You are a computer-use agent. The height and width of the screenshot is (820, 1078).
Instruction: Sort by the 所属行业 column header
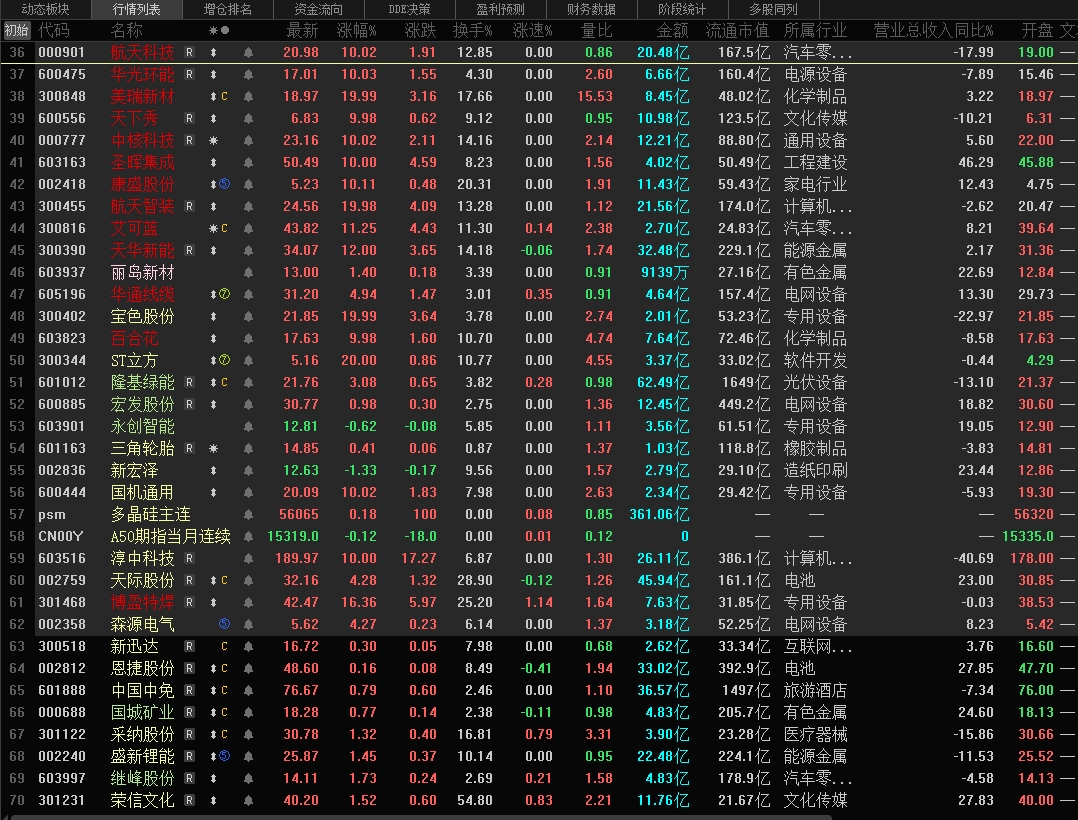pyautogui.click(x=815, y=30)
